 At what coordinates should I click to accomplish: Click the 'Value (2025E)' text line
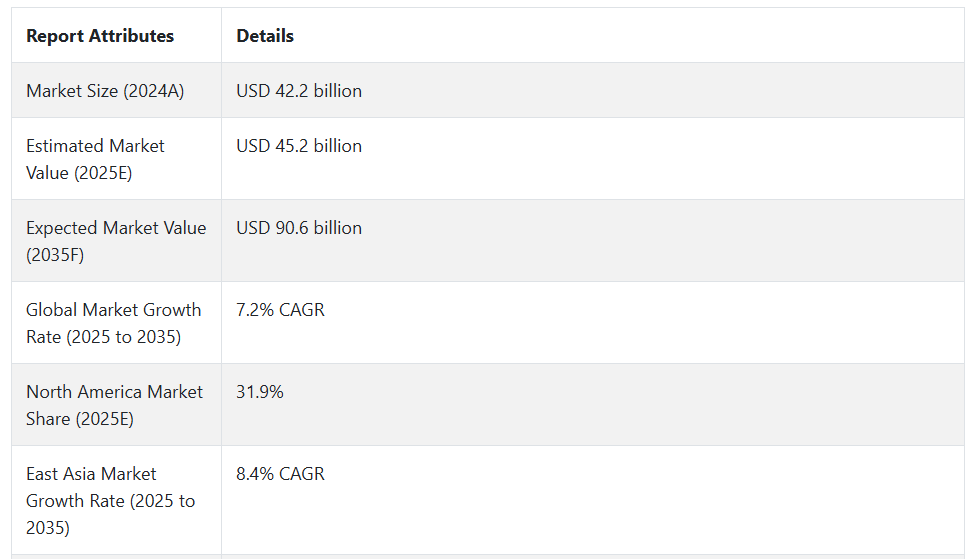coord(79,173)
